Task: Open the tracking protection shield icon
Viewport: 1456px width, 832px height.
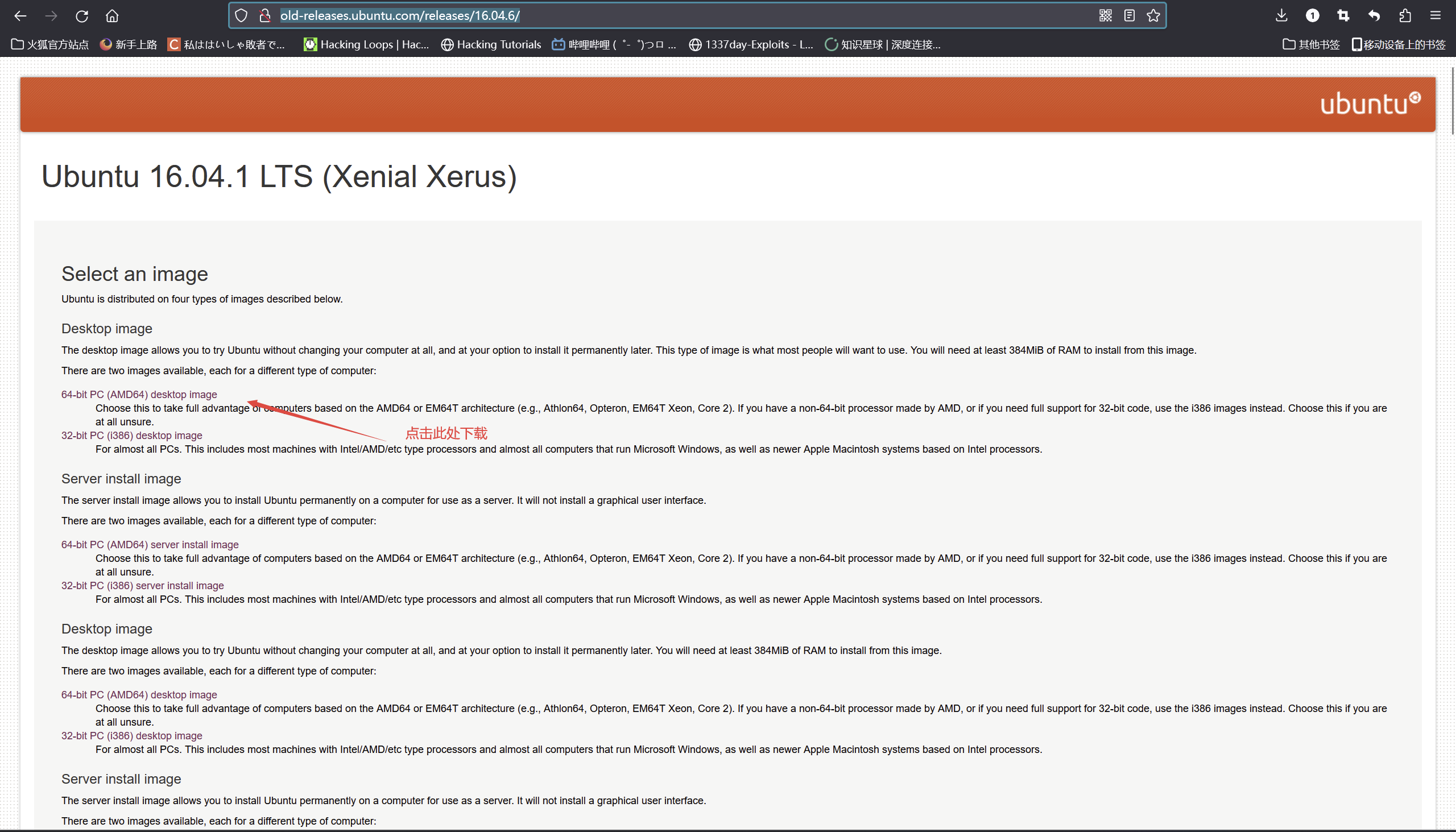Action: pyautogui.click(x=241, y=15)
